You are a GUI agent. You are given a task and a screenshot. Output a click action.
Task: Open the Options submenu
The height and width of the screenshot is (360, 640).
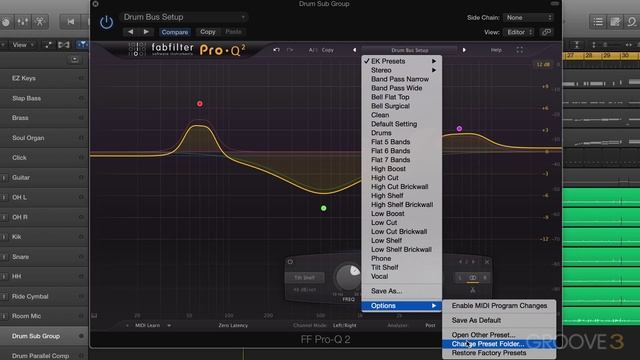tap(401, 306)
